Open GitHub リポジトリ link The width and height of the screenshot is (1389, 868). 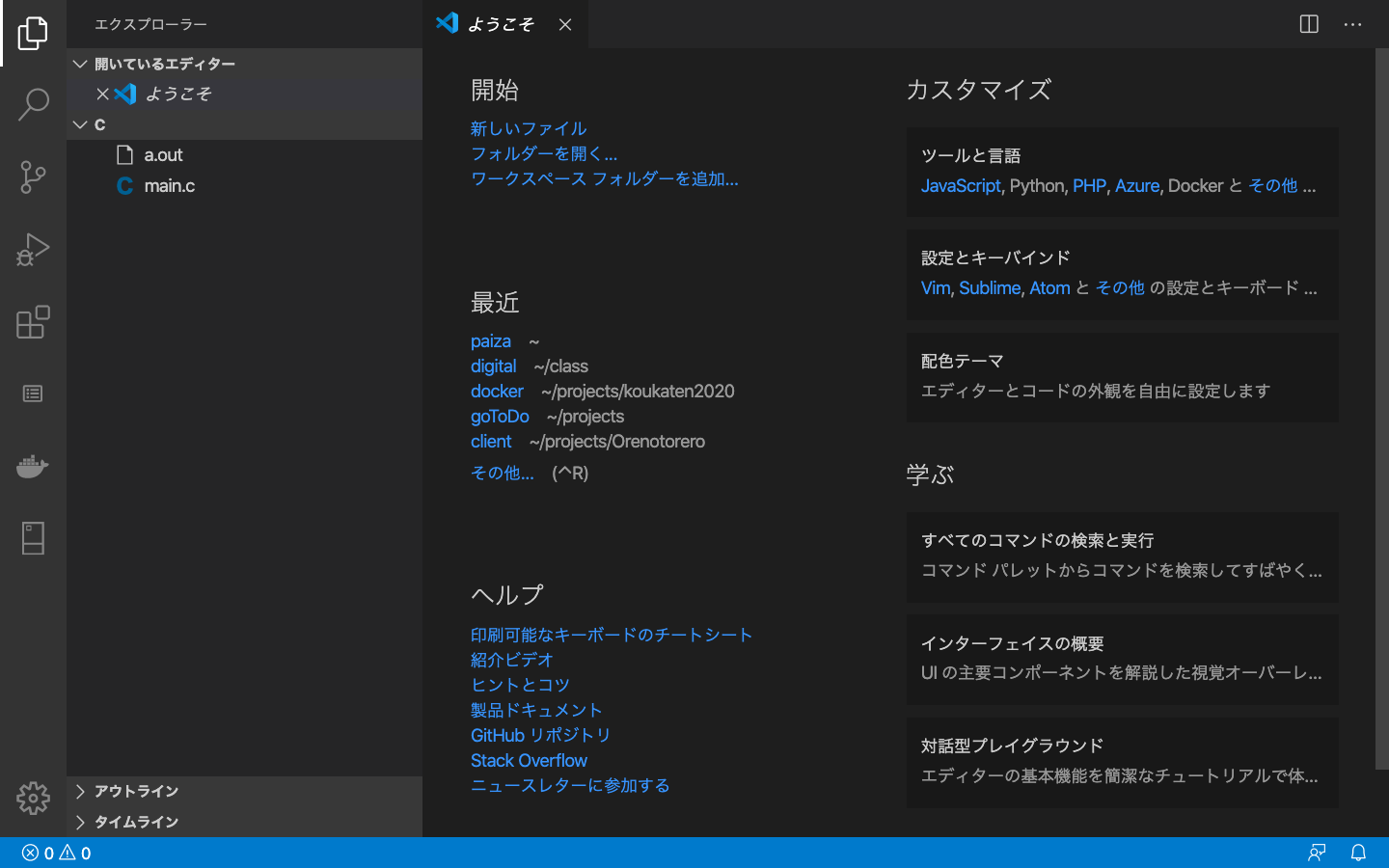click(541, 735)
